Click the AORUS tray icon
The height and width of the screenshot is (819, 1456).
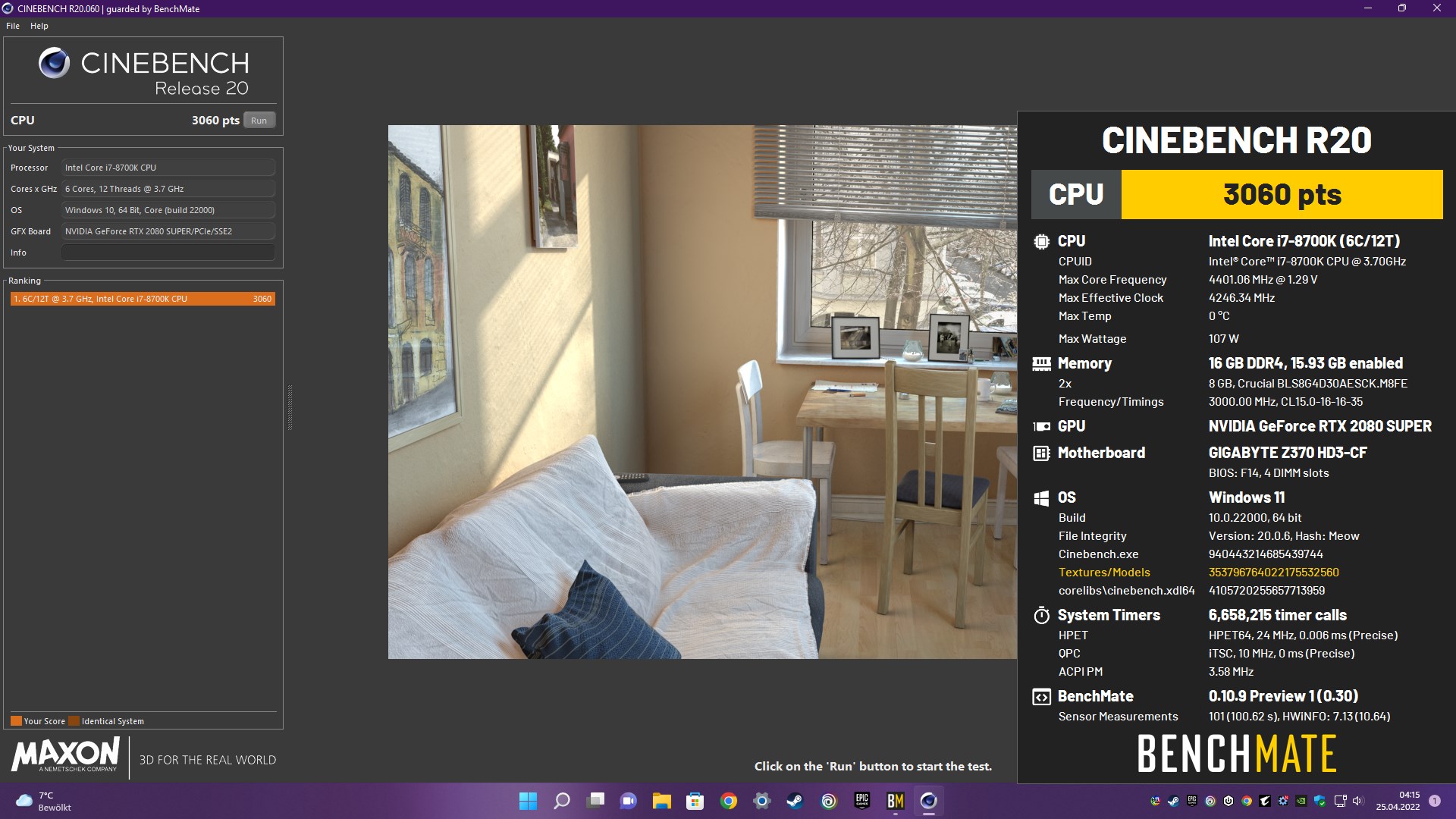[1265, 801]
